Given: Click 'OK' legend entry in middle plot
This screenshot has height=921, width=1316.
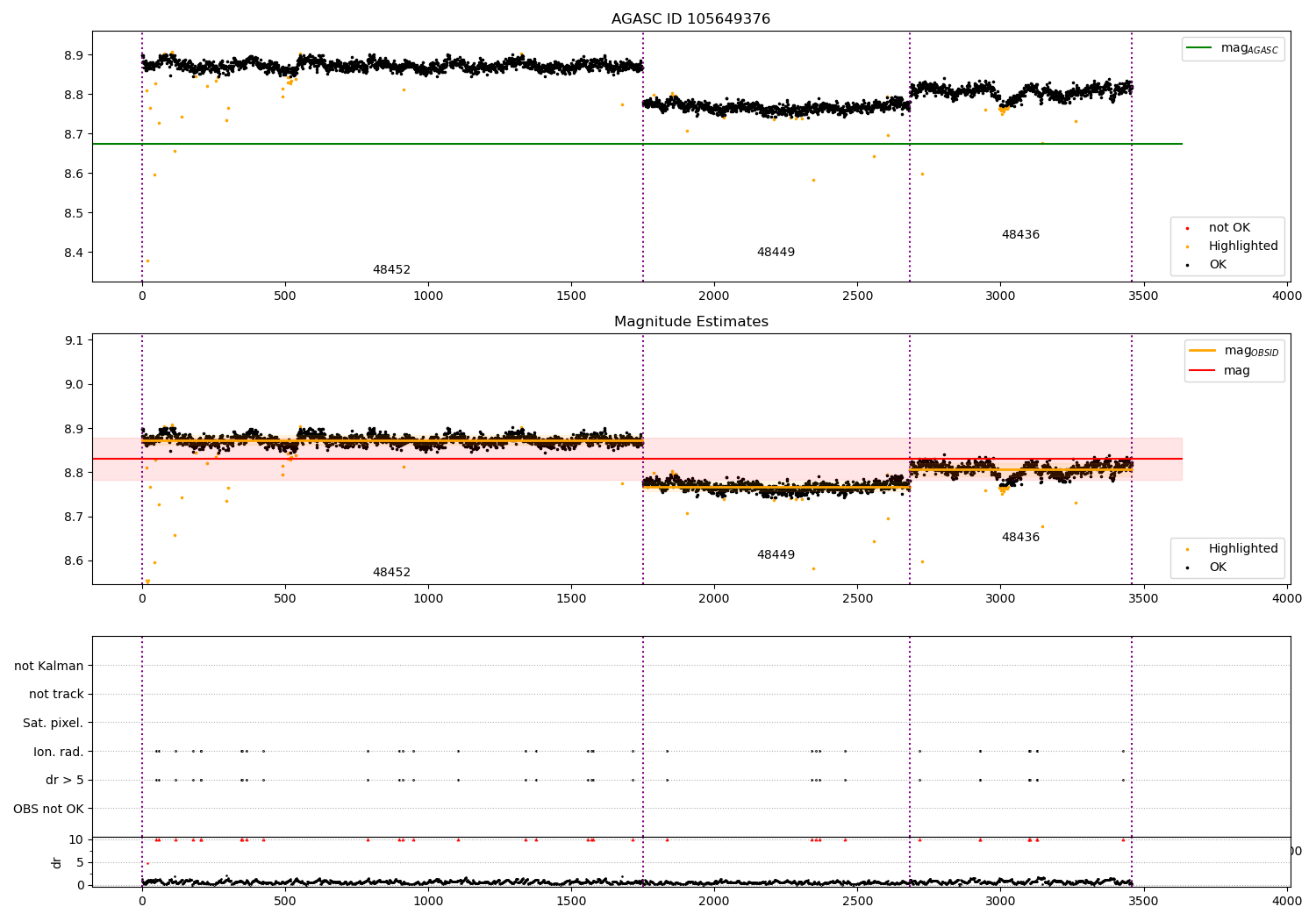Looking at the screenshot, I should click(1207, 568).
